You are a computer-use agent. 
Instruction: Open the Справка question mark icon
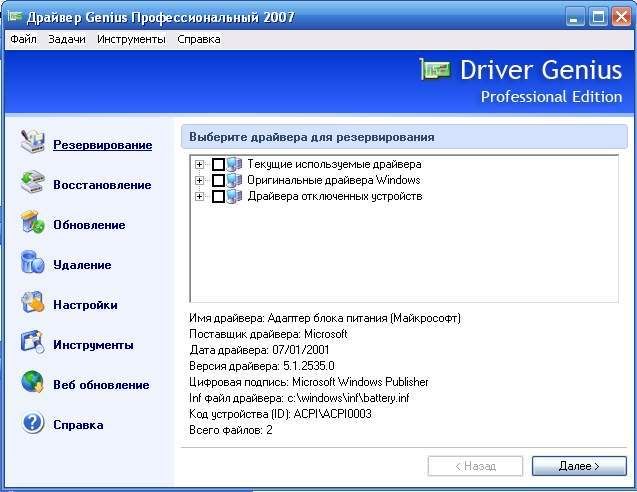[x=33, y=424]
